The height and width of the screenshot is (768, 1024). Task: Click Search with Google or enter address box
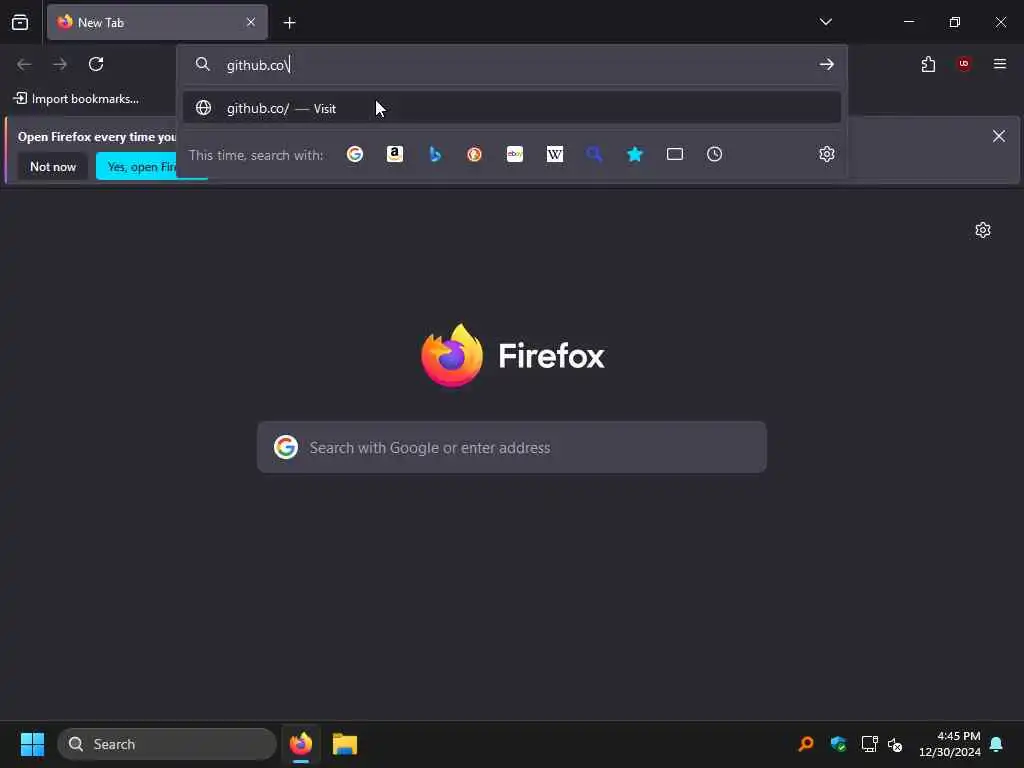point(512,447)
